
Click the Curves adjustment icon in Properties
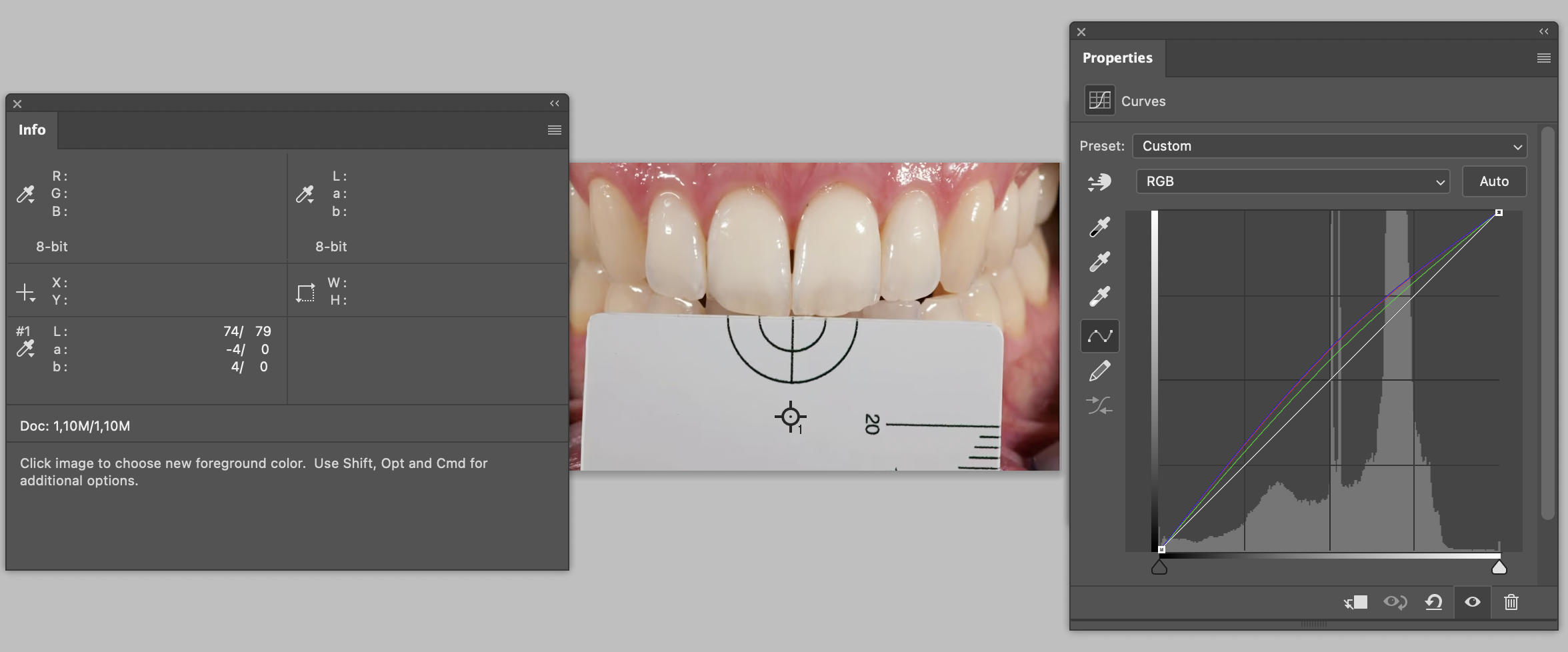point(1099,99)
